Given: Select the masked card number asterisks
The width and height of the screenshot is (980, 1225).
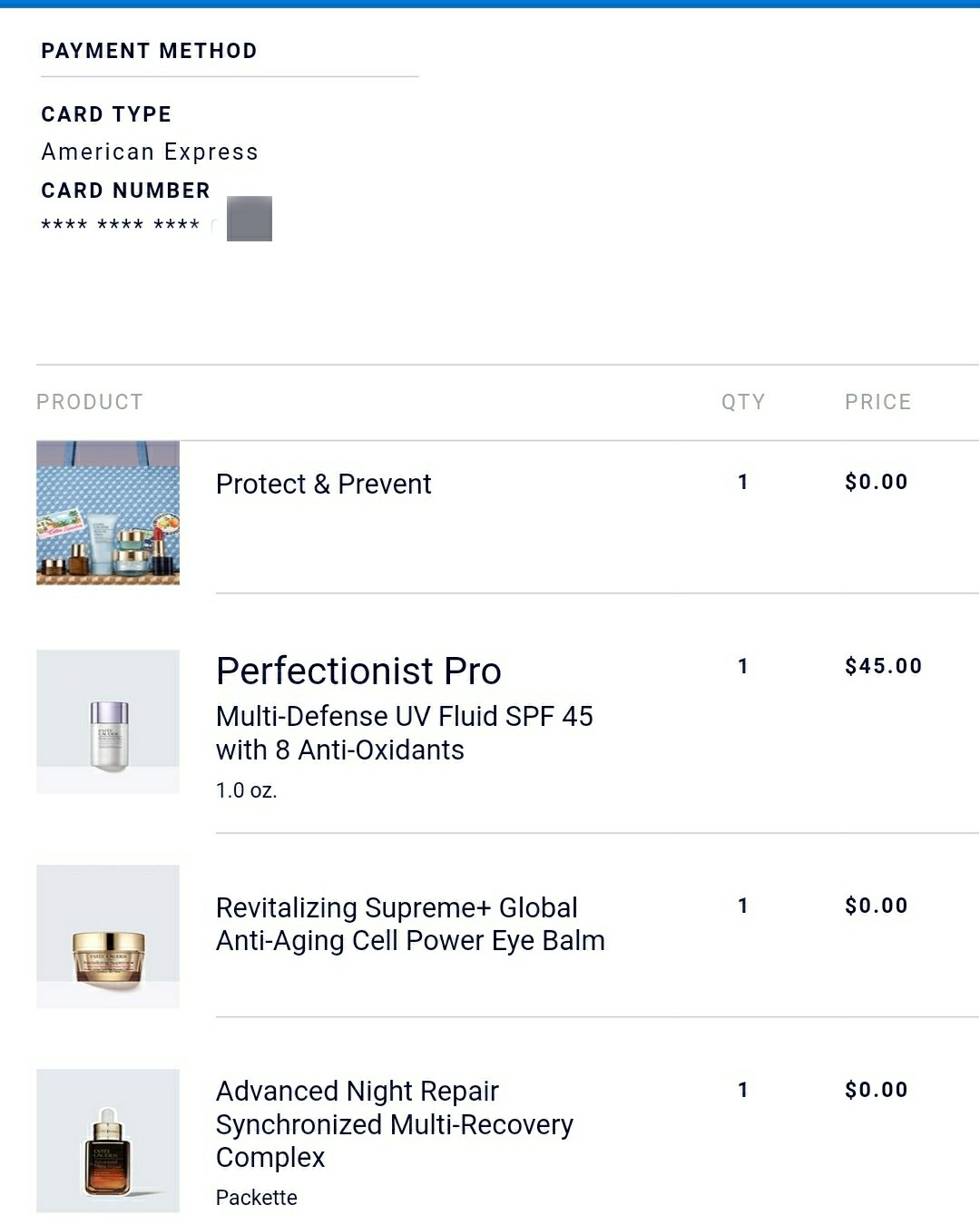Looking at the screenshot, I should tap(120, 224).
